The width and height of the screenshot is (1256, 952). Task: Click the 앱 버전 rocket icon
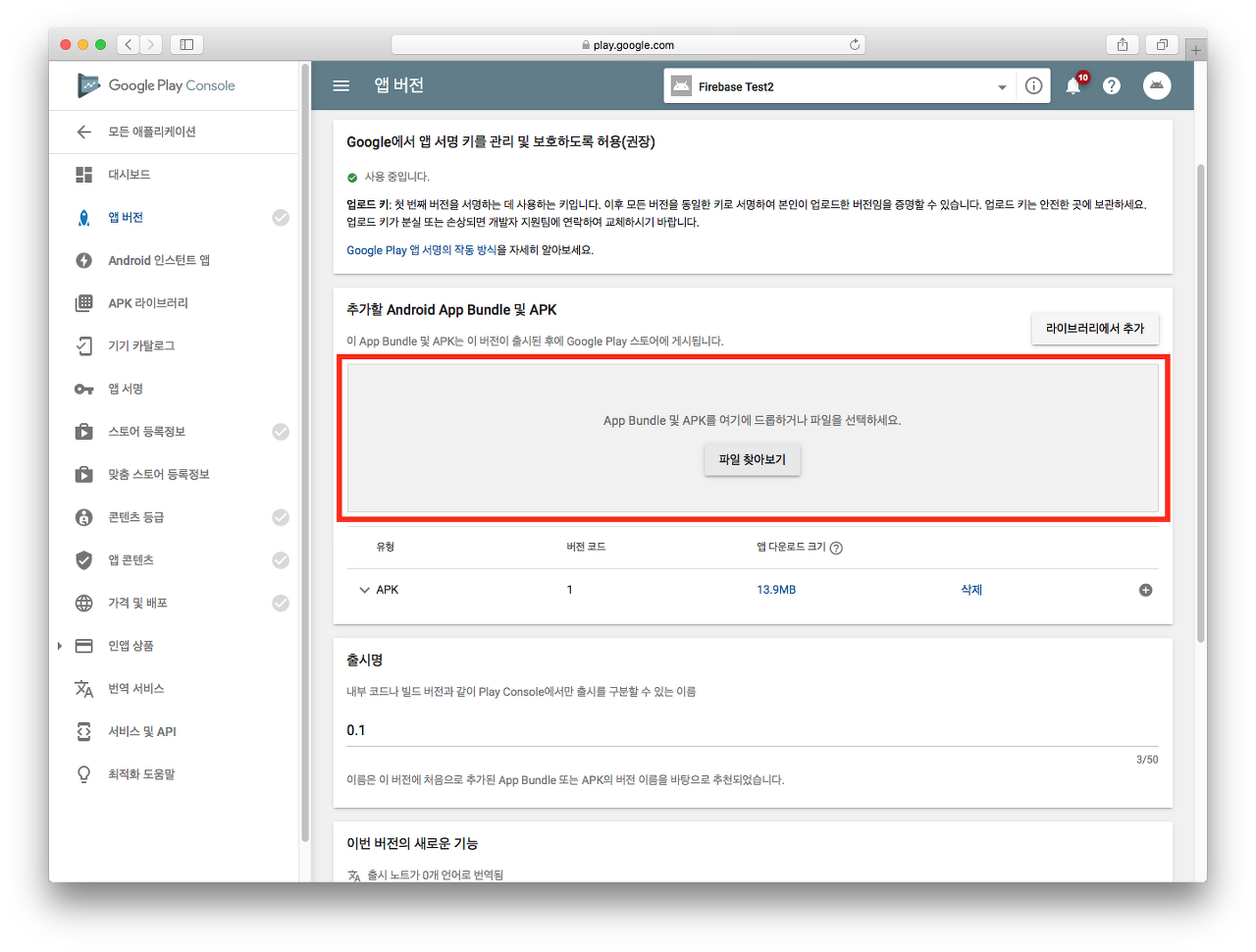click(84, 218)
